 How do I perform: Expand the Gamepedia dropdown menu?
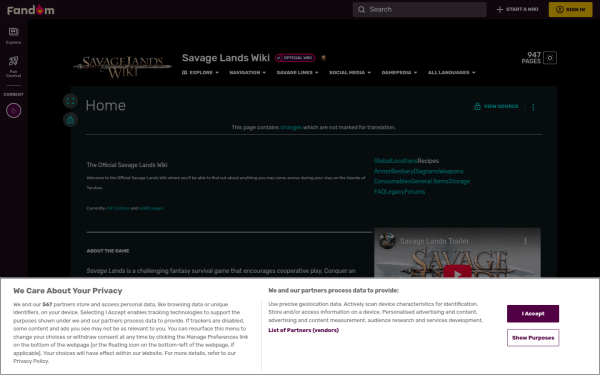point(399,72)
